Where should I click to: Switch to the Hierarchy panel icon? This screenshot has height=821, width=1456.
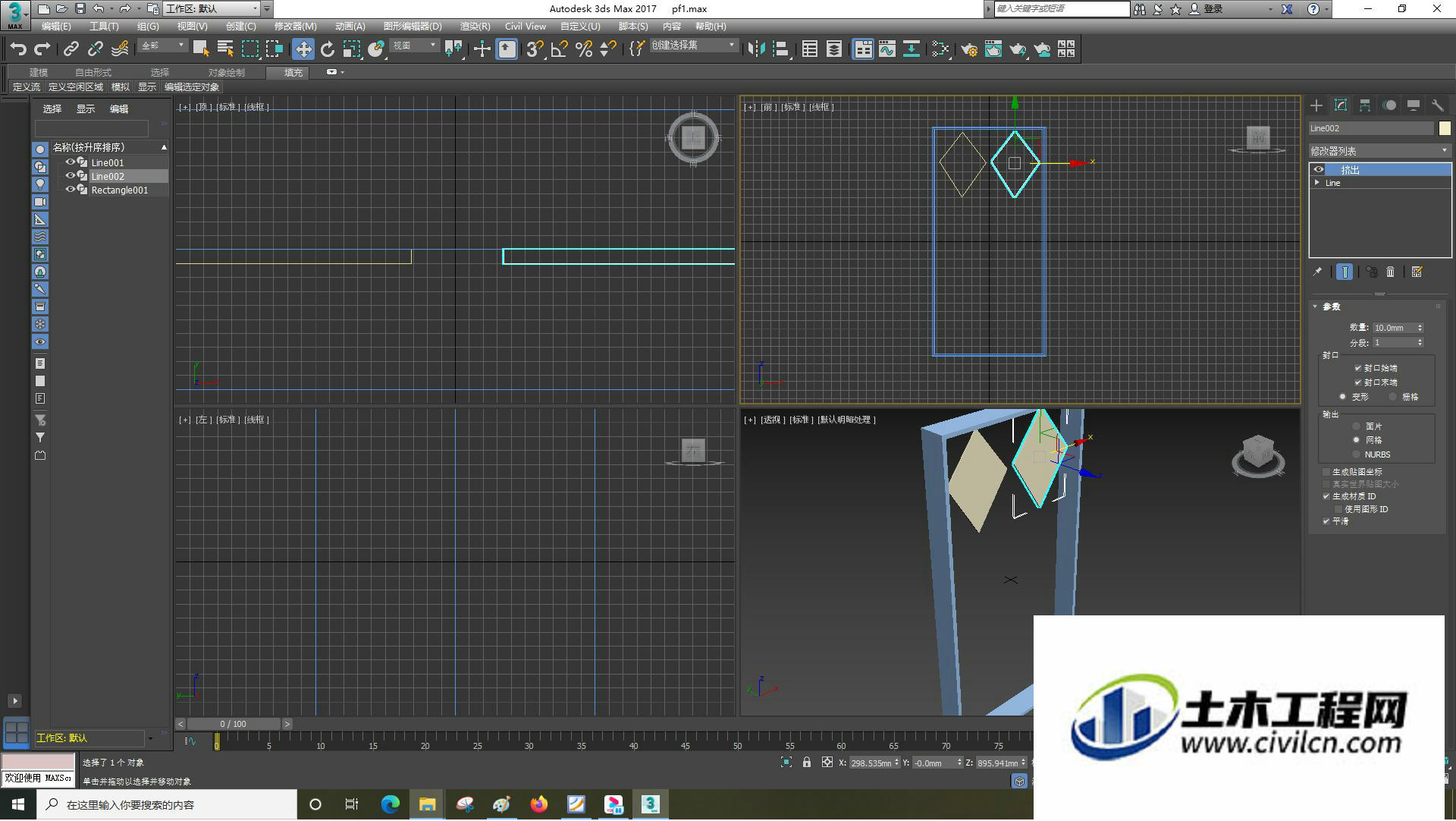tap(1365, 105)
